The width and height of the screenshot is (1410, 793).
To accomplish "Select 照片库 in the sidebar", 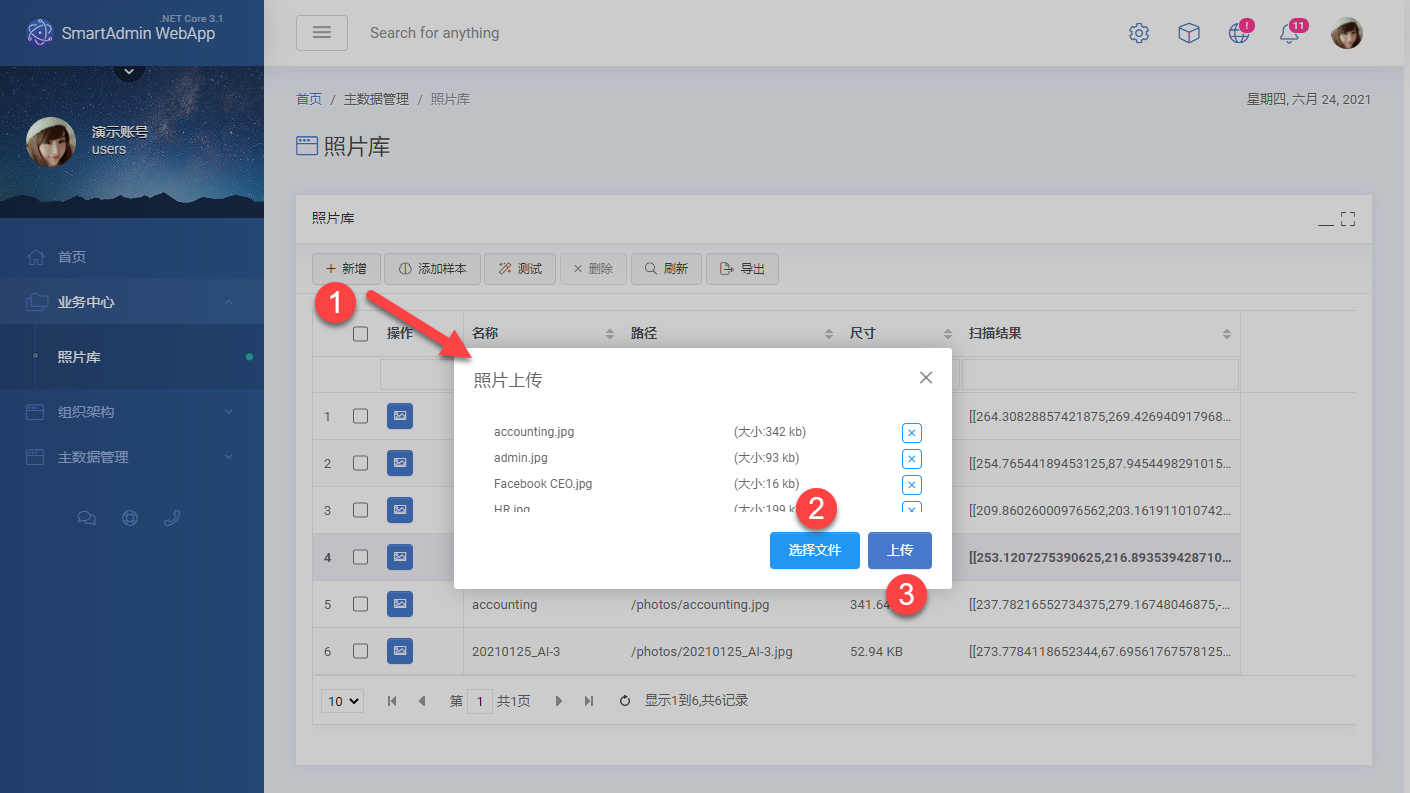I will [x=132, y=357].
